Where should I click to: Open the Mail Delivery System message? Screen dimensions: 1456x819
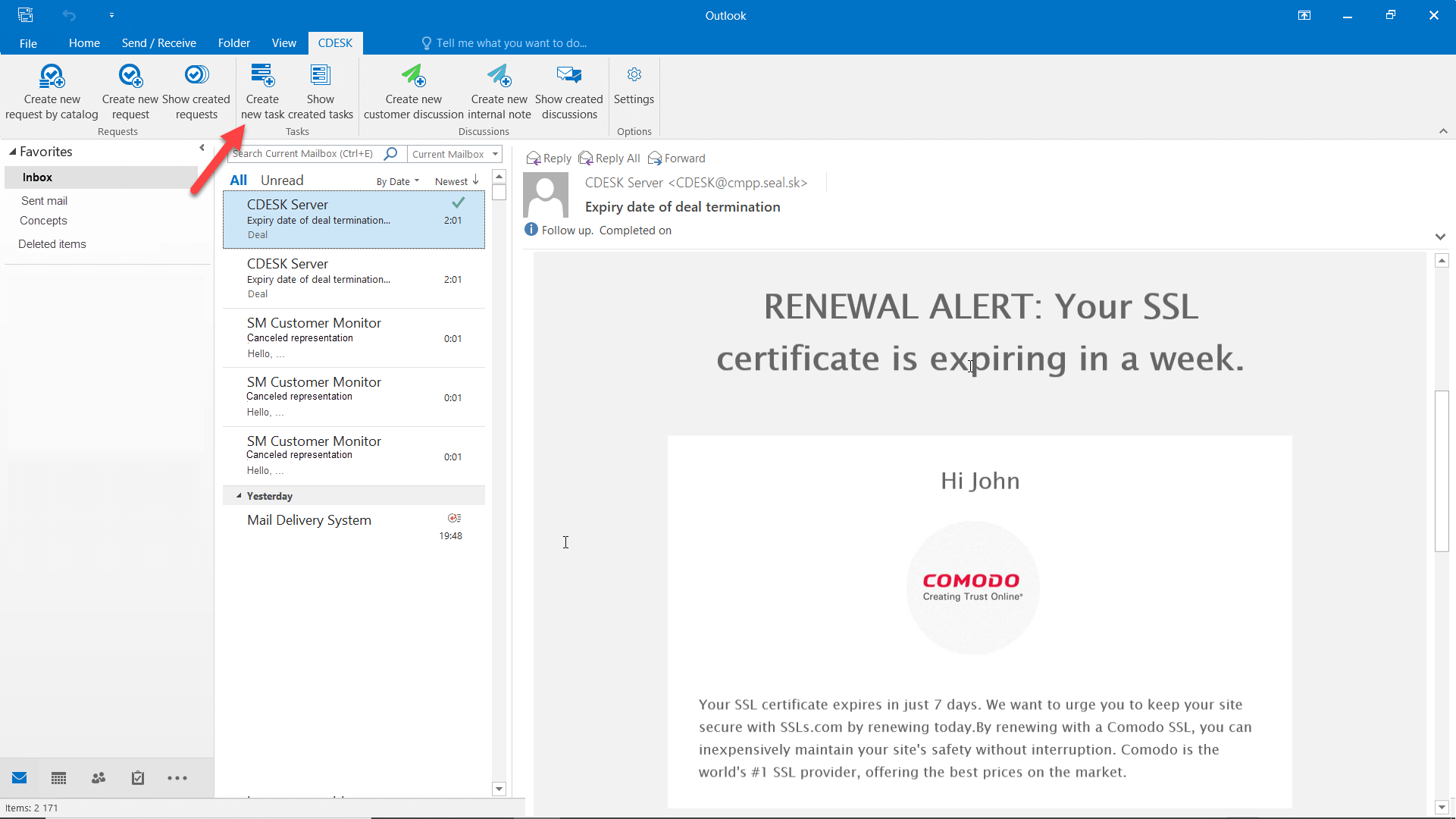354,527
